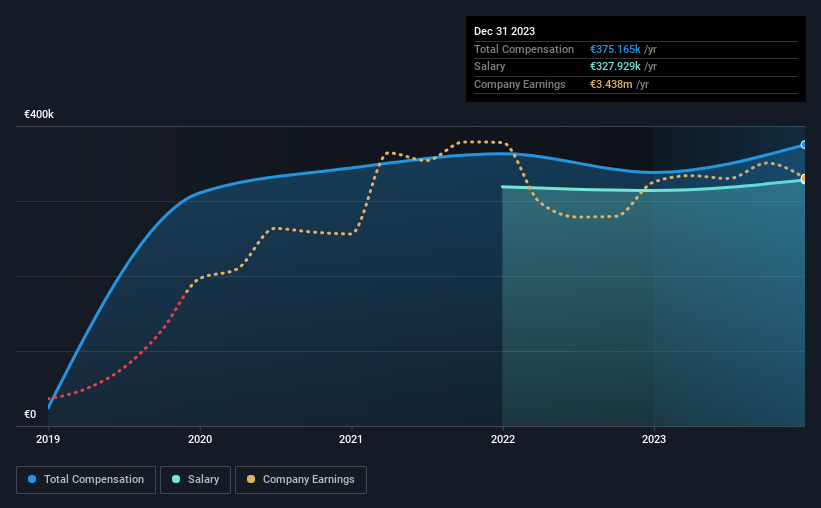This screenshot has width=821, height=508.
Task: Click the 2021 x-axis label
Action: tap(351, 439)
